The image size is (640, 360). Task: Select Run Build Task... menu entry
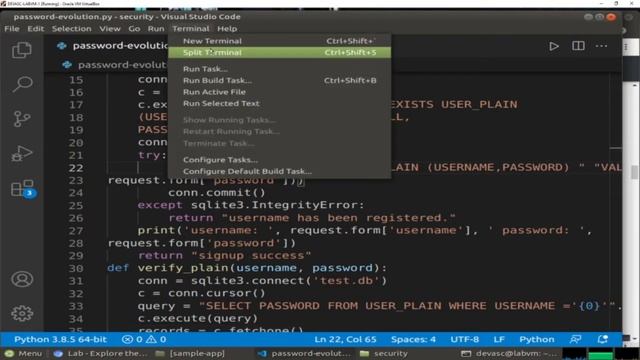(x=280, y=80)
